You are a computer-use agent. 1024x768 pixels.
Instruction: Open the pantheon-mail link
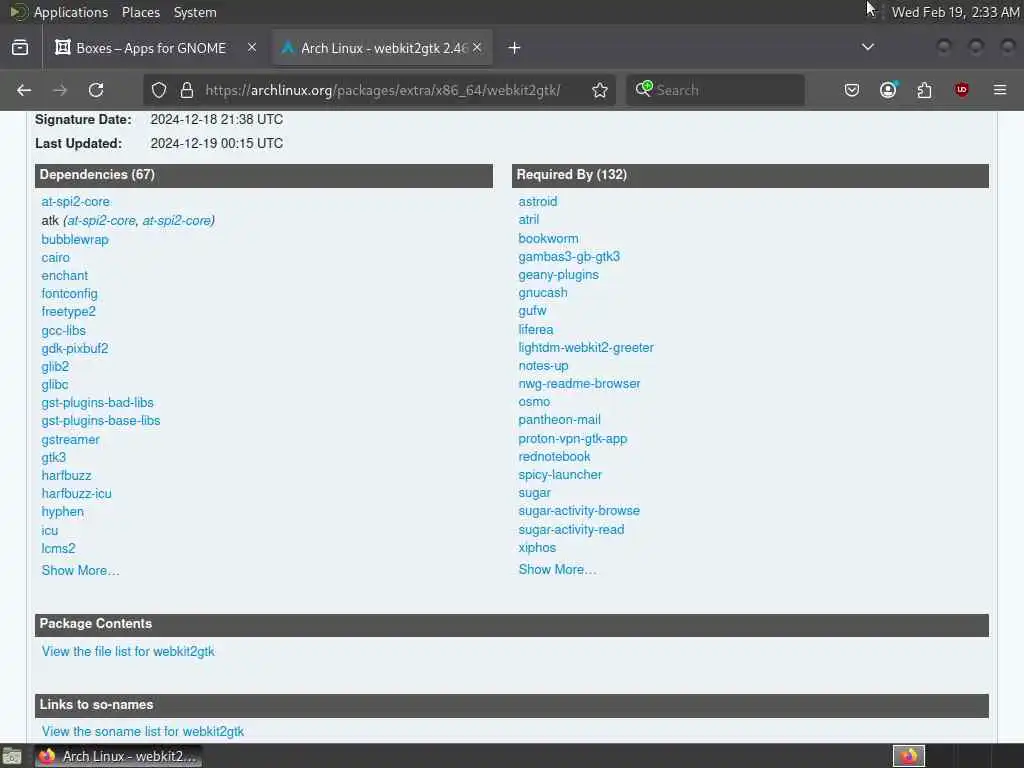click(x=559, y=419)
